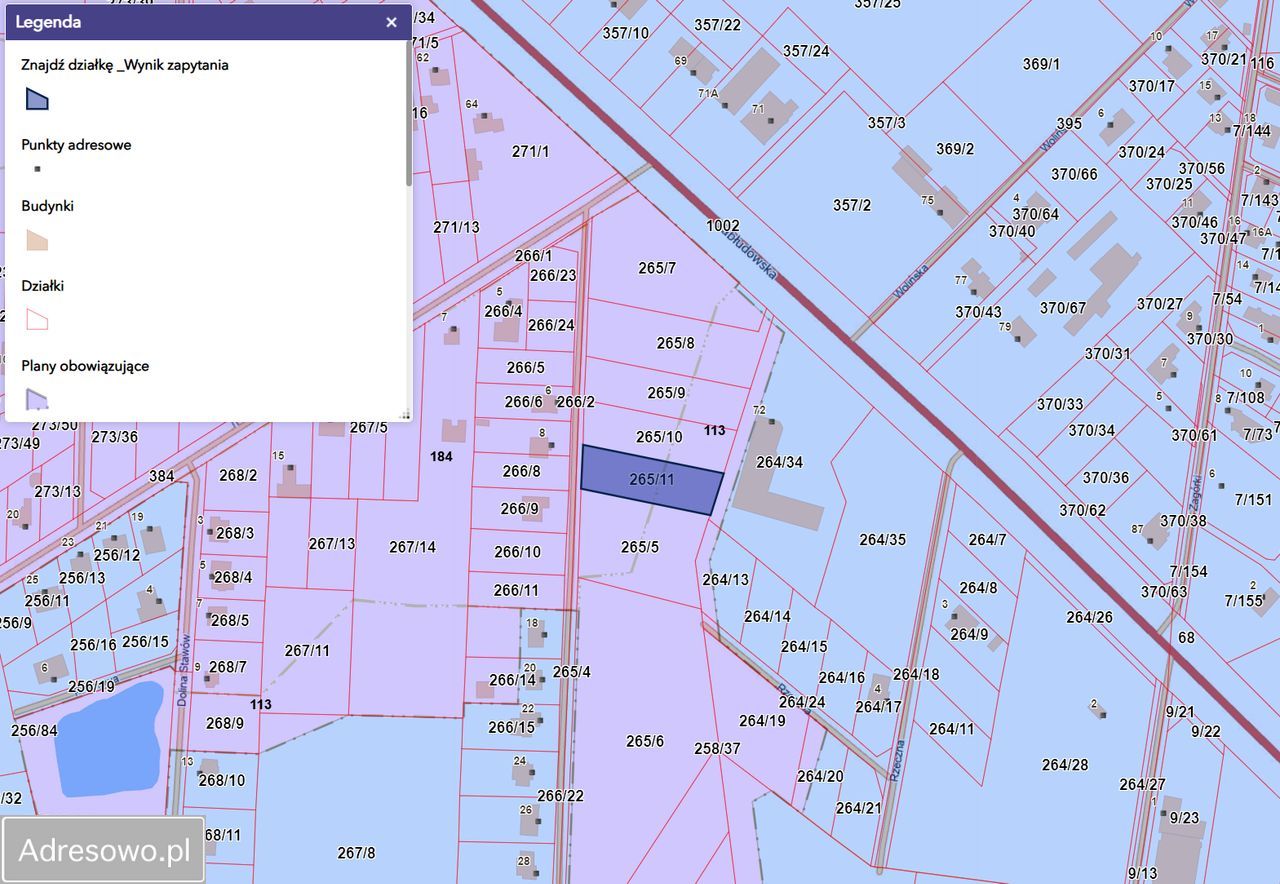Click the Działki legend outline symbol
The width and height of the screenshot is (1280, 884).
coord(37,320)
